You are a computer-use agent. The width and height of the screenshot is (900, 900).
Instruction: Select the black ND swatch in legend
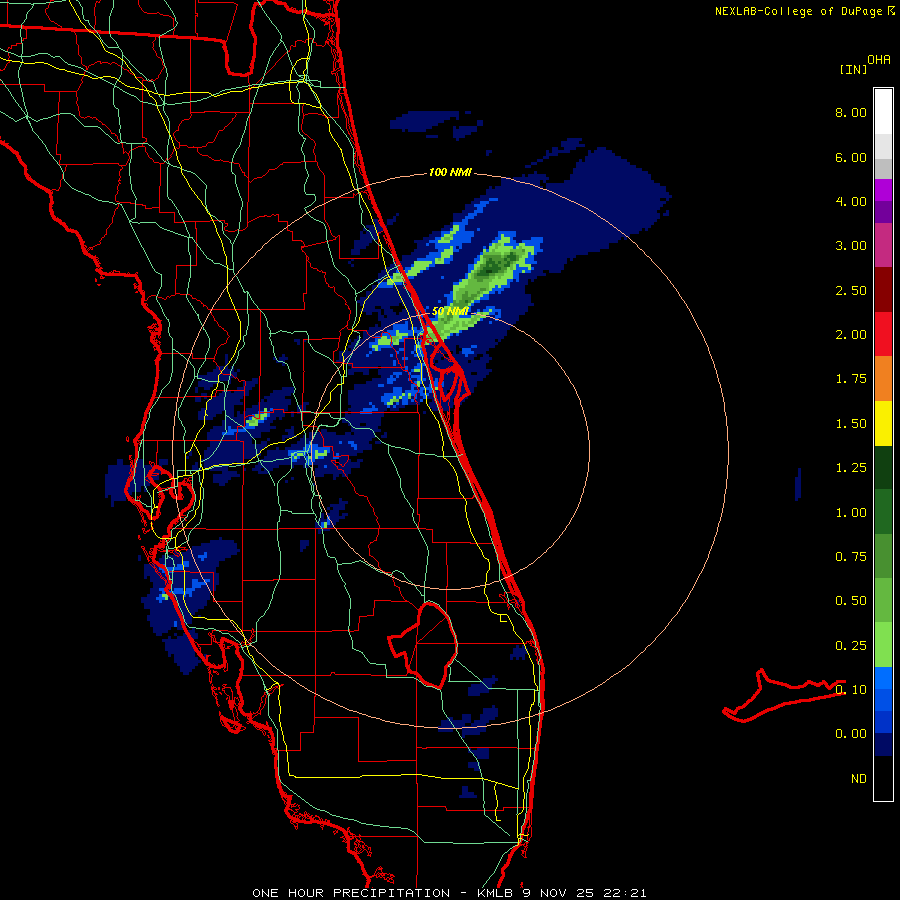(x=883, y=778)
